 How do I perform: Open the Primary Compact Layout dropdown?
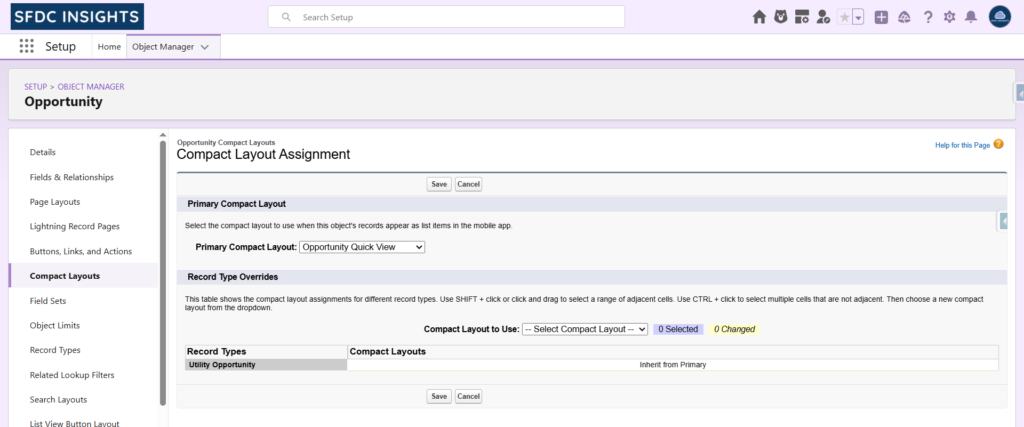(x=362, y=247)
